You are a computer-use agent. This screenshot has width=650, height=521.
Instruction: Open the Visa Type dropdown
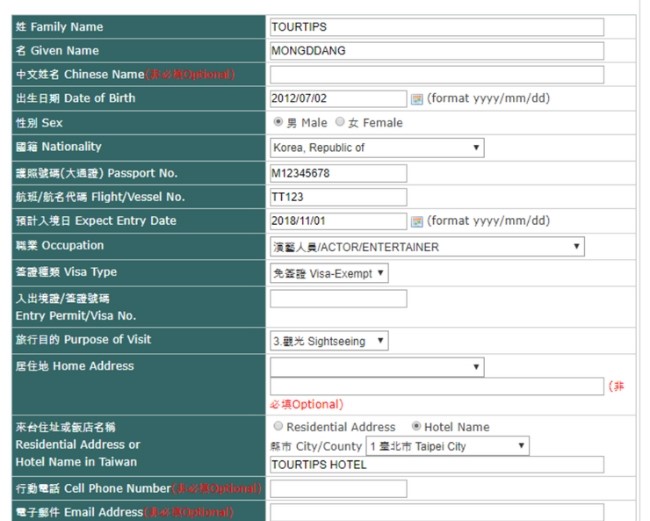(329, 274)
